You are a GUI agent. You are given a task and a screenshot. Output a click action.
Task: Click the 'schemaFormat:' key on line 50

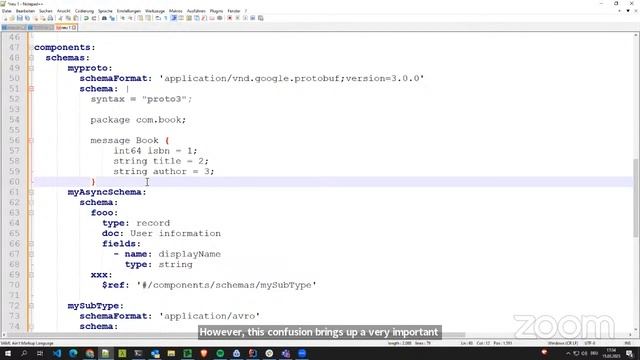tap(116, 78)
